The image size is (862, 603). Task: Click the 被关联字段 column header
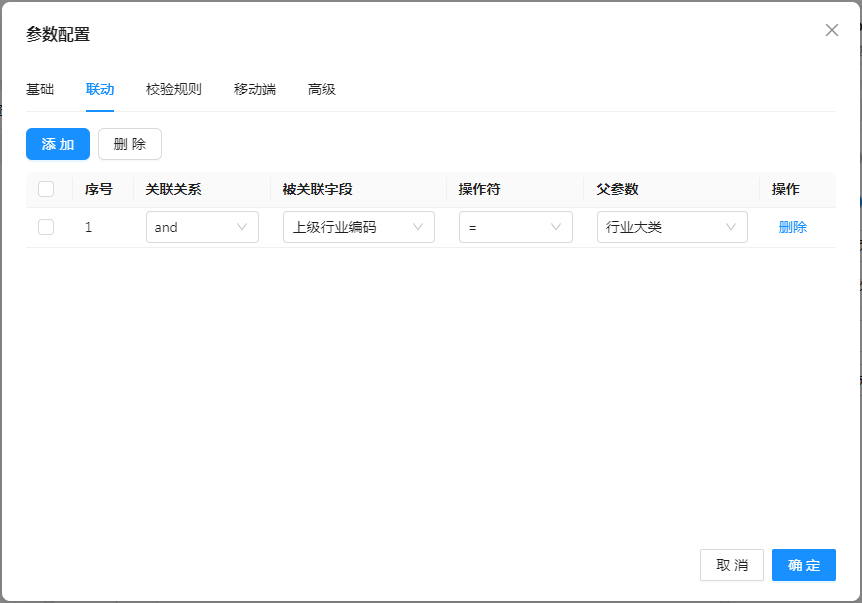(317, 189)
